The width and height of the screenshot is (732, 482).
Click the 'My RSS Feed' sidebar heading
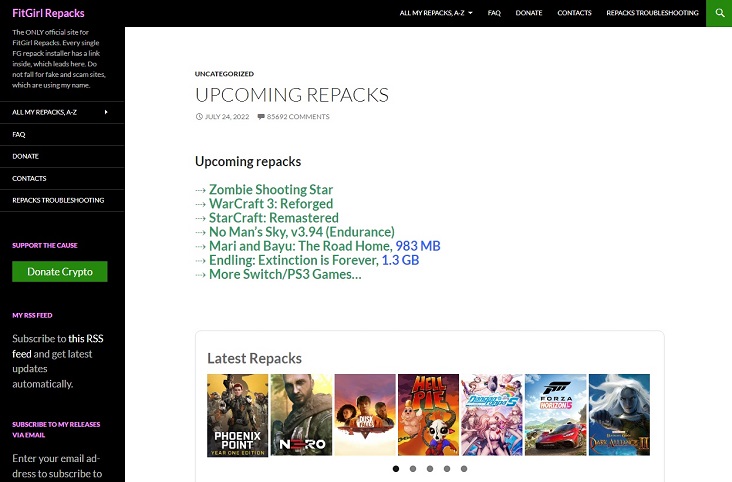tap(32, 315)
